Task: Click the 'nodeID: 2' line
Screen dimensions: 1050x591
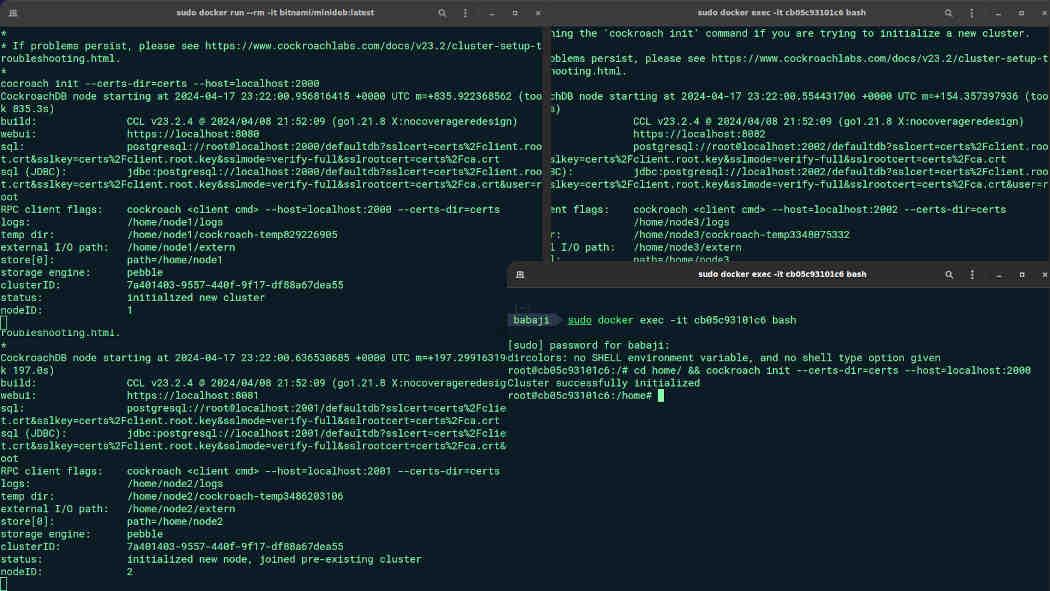Action: 66,572
